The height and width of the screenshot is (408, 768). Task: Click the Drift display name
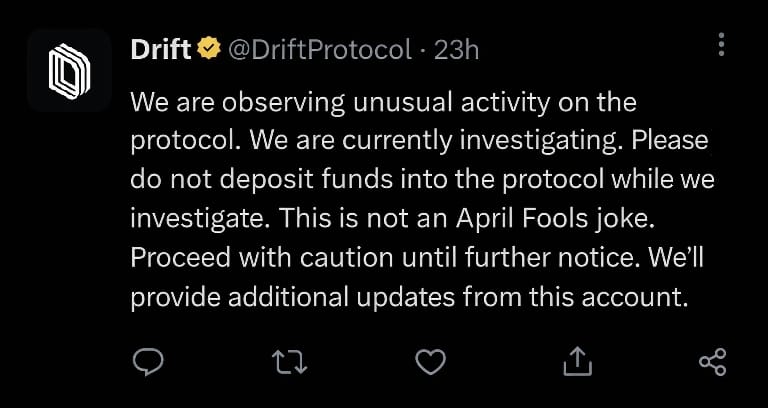(x=160, y=49)
